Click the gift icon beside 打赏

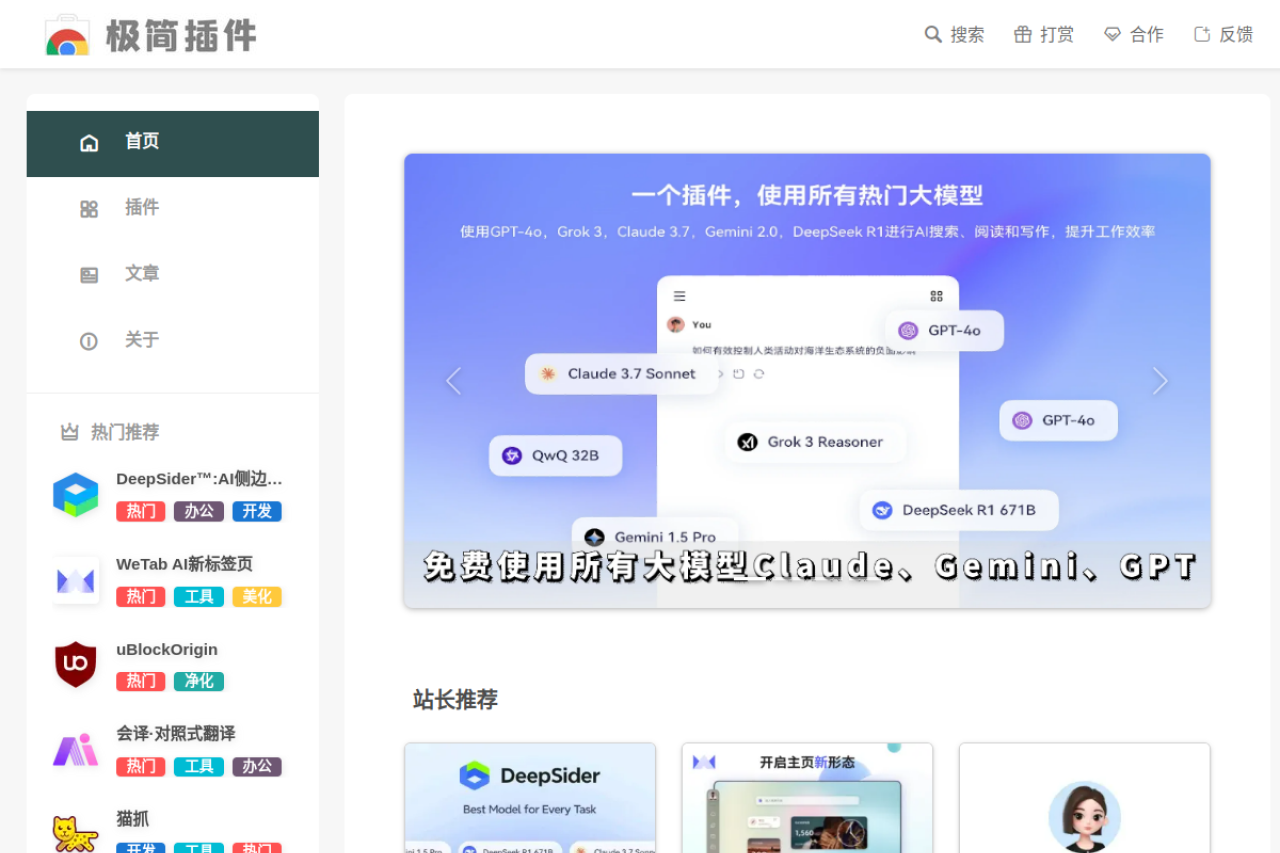1022,34
